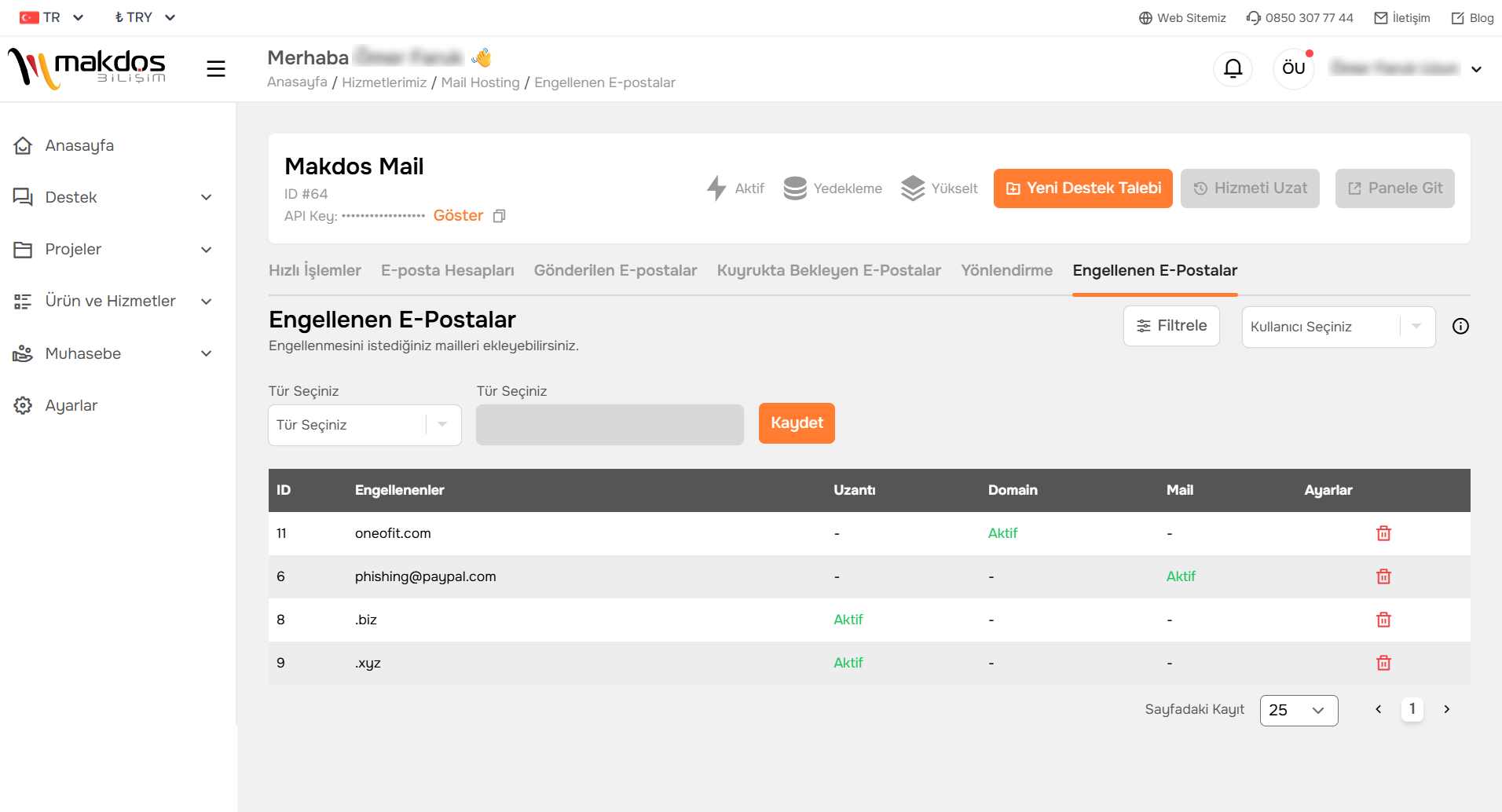Reveal the API key with Göster
Image resolution: width=1502 pixels, height=812 pixels.
tap(458, 216)
